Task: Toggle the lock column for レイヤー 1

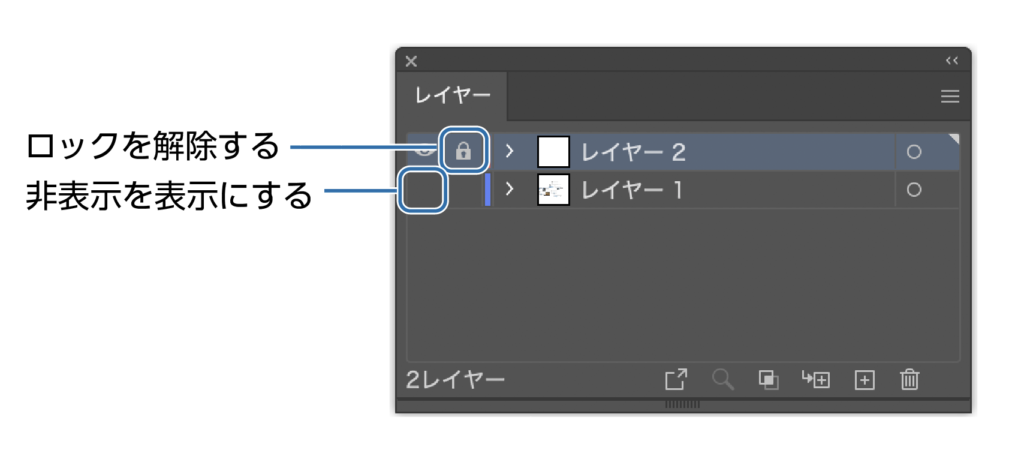Action: coord(463,190)
